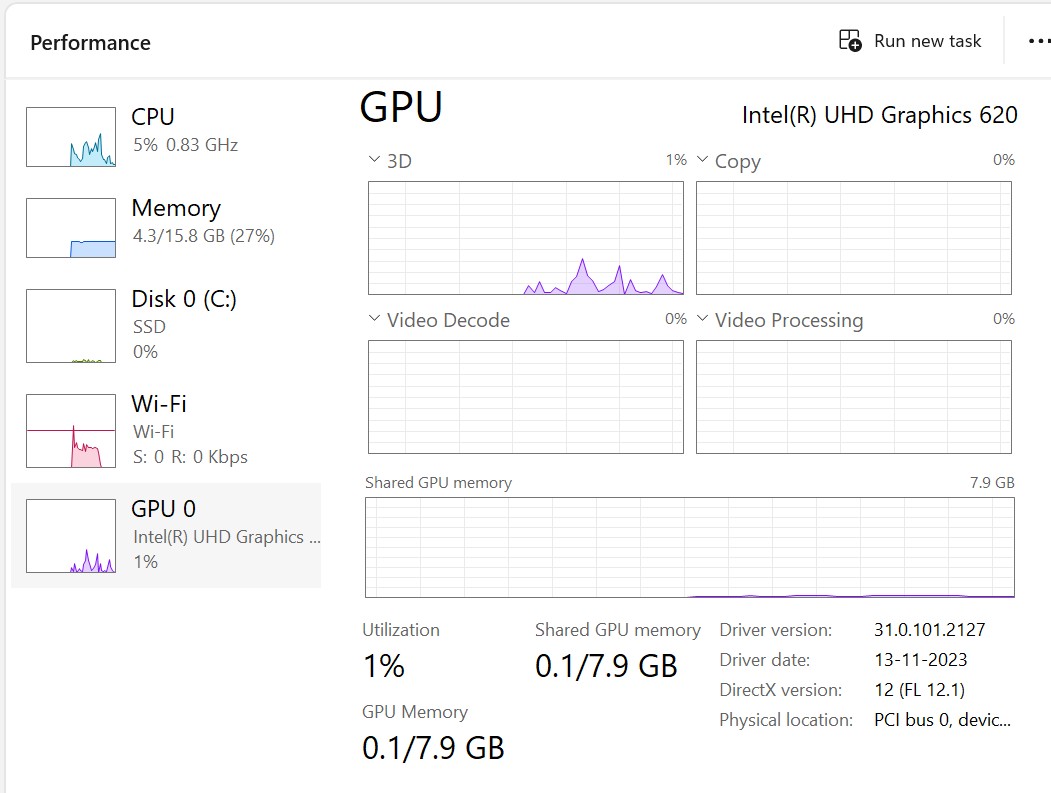Open the Video Processing engine dropdown
This screenshot has width=1051, height=793.
click(703, 319)
